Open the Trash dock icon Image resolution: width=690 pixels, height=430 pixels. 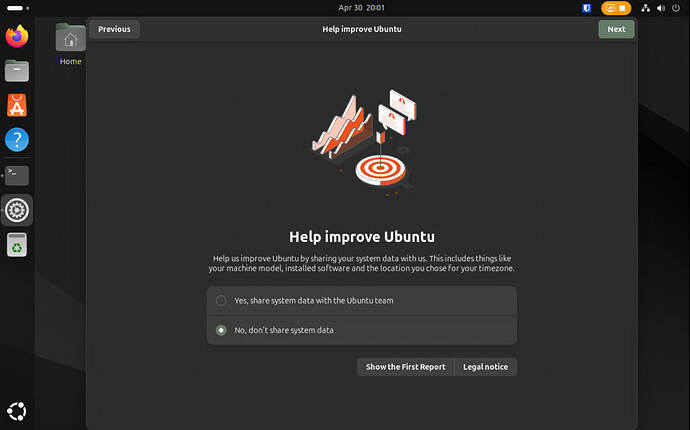pos(17,245)
